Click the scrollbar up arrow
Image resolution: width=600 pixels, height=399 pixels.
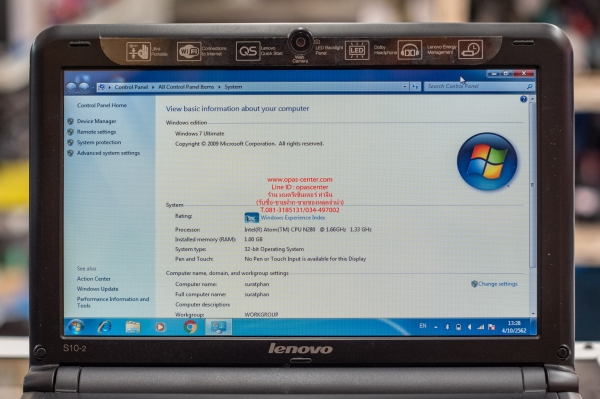pos(532,99)
